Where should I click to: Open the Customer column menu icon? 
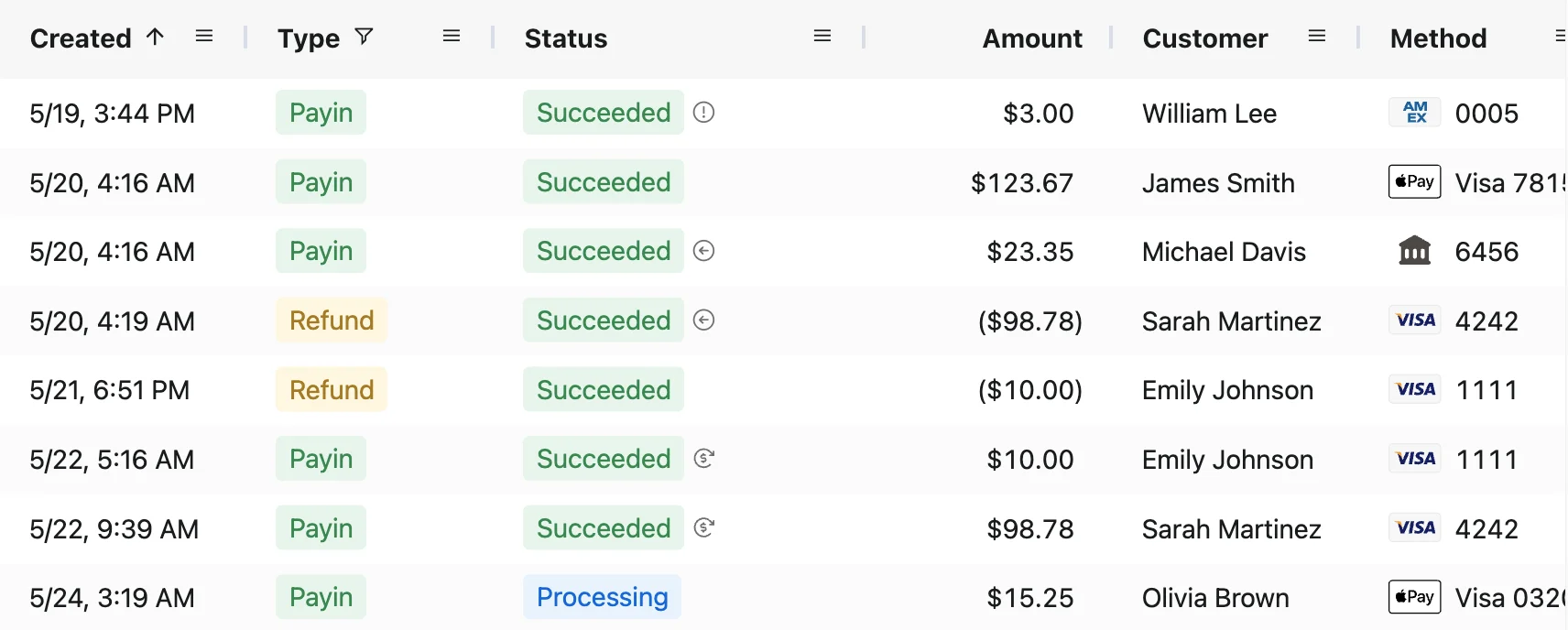[x=1317, y=37]
